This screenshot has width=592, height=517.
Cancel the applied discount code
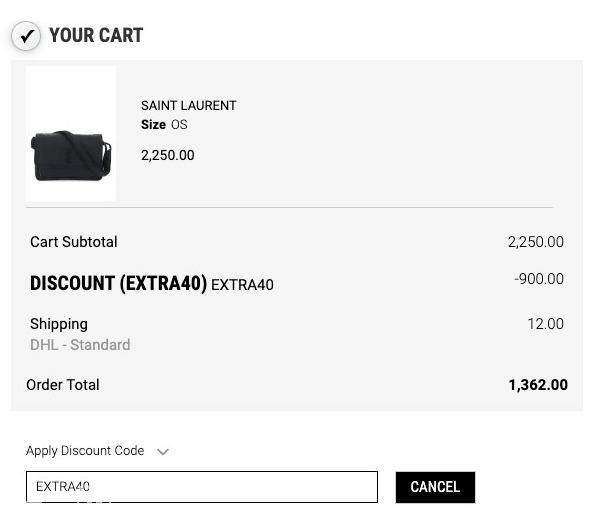[435, 487]
